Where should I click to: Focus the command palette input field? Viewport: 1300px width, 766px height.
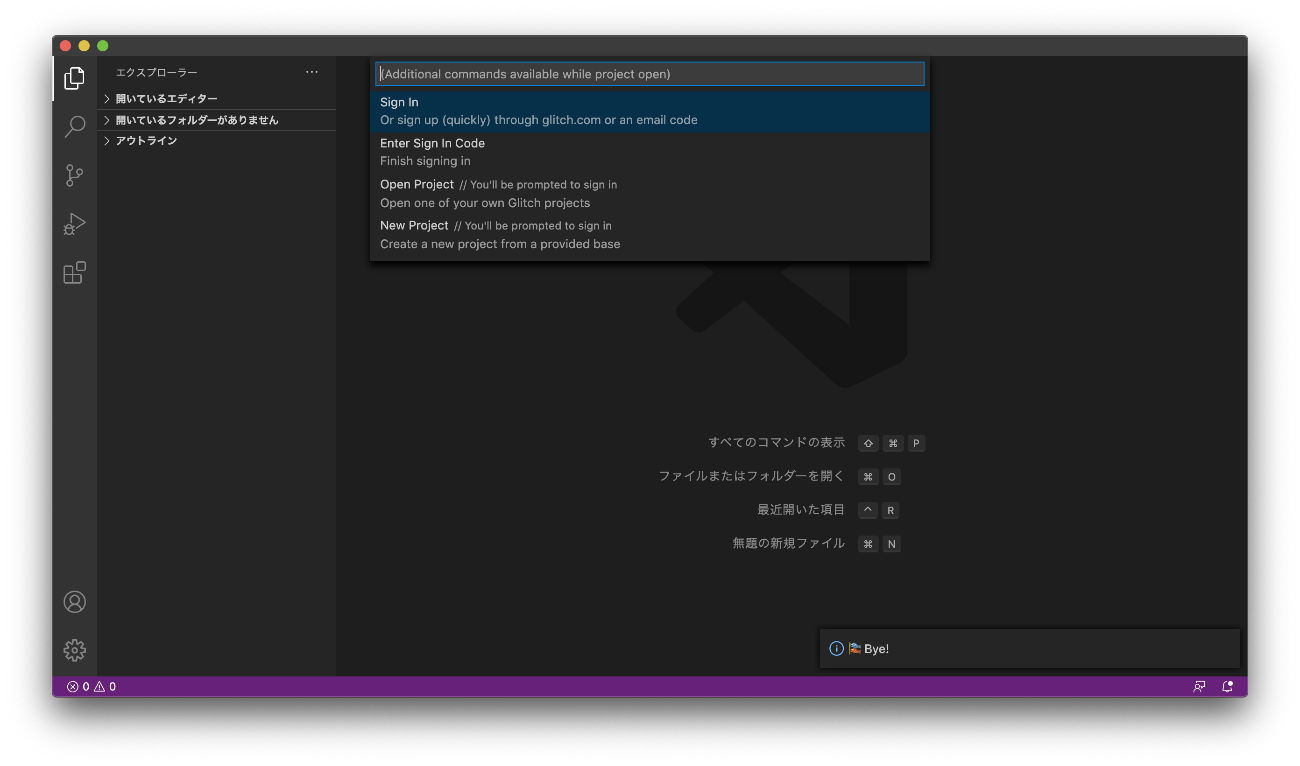650,74
